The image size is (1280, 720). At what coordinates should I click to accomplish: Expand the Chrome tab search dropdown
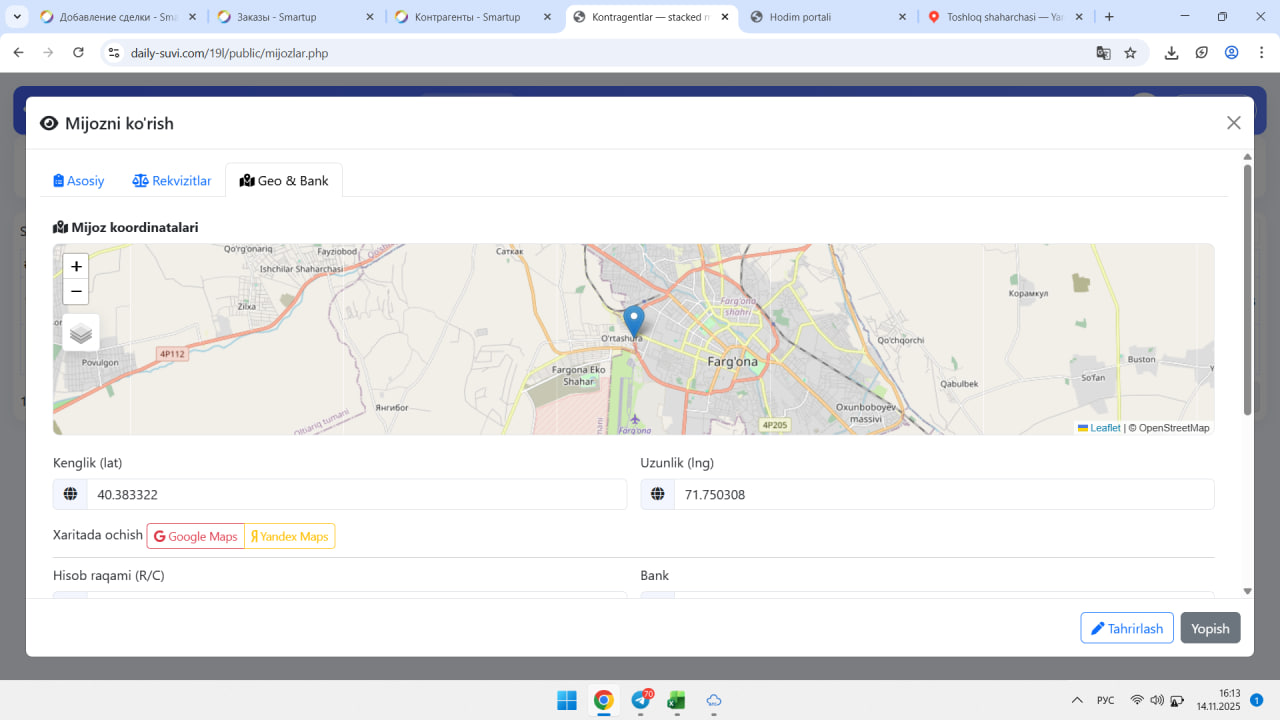(x=17, y=17)
